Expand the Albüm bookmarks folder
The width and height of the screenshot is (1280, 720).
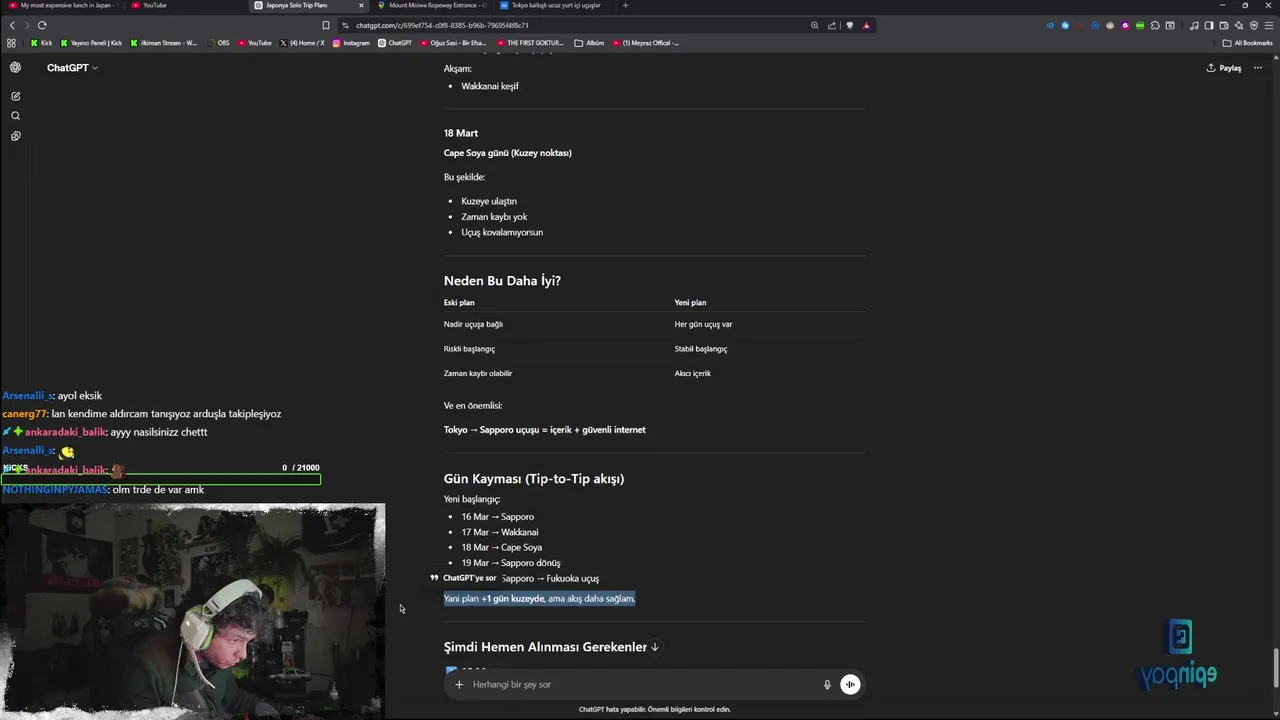590,43
